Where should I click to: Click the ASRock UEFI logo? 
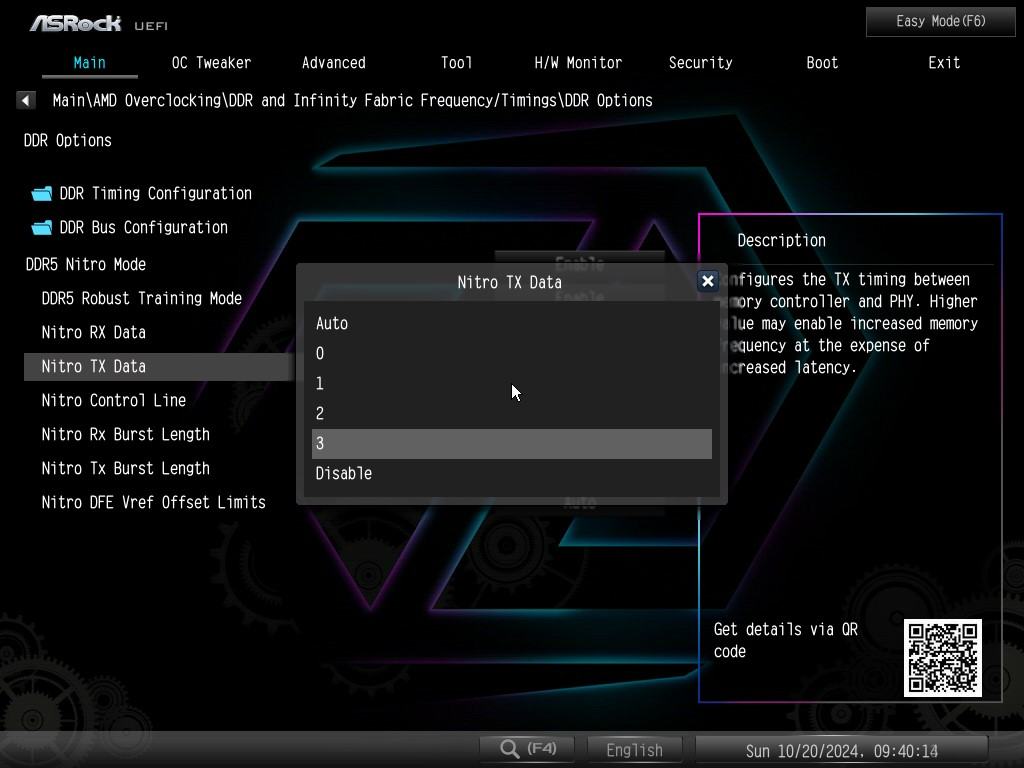coord(99,24)
